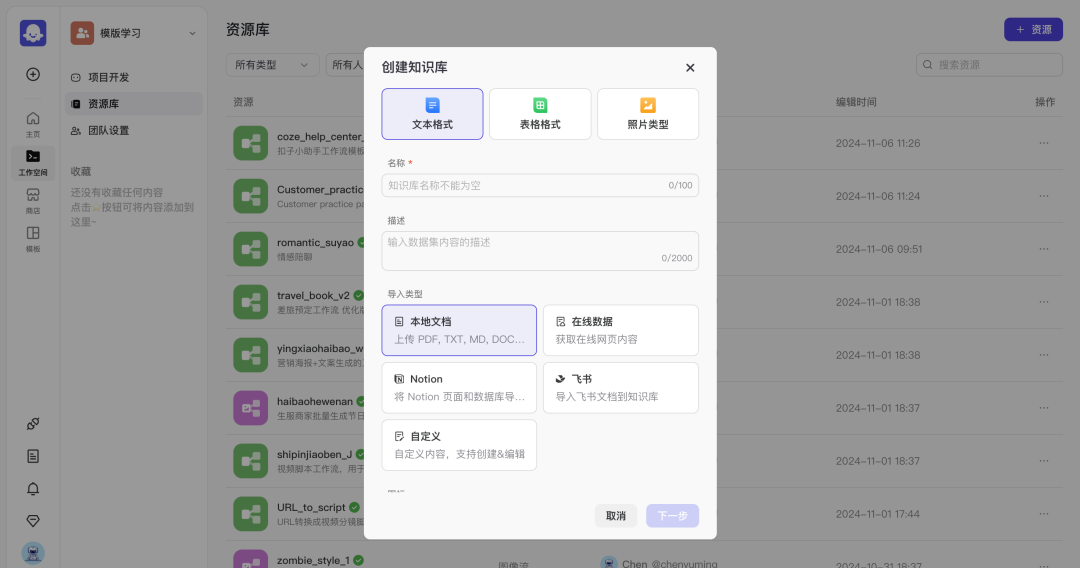Click the purple icon for haibaohewenan row
1080x568 pixels.
click(x=251, y=408)
